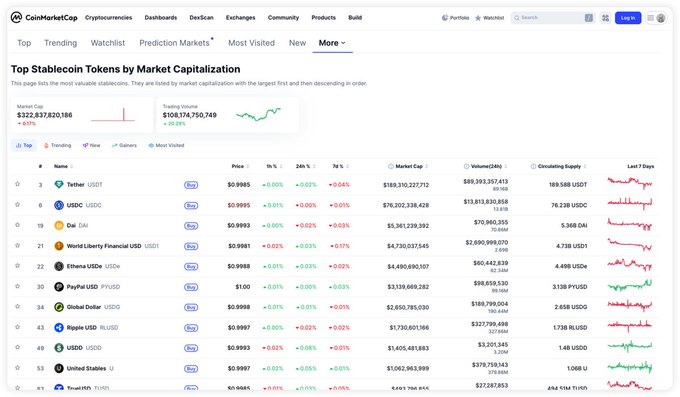Click the CoinMarketCap logo
Image resolution: width=680 pixels, height=397 pixels.
(44, 18)
